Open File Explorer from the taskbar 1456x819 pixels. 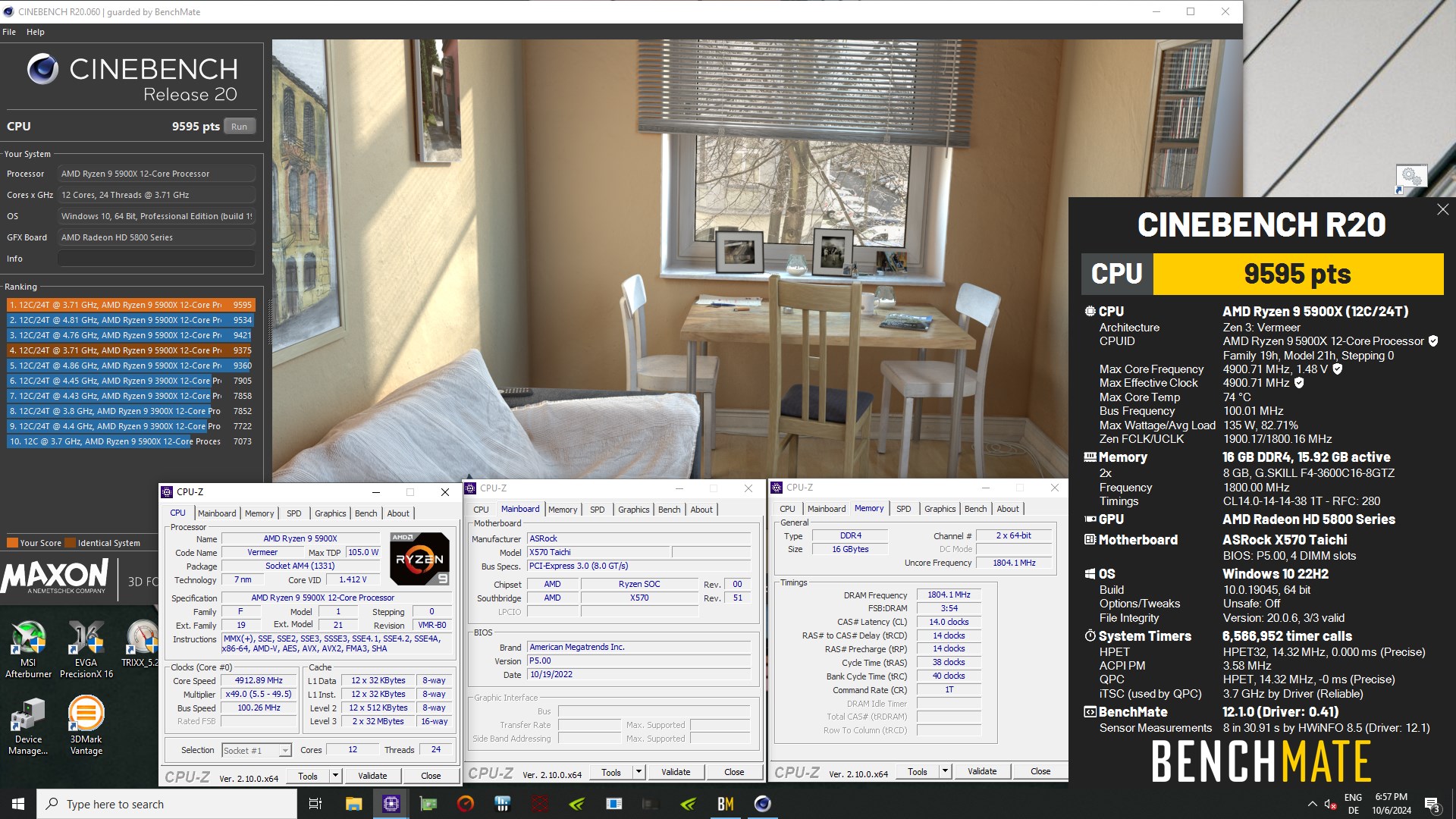point(353,804)
